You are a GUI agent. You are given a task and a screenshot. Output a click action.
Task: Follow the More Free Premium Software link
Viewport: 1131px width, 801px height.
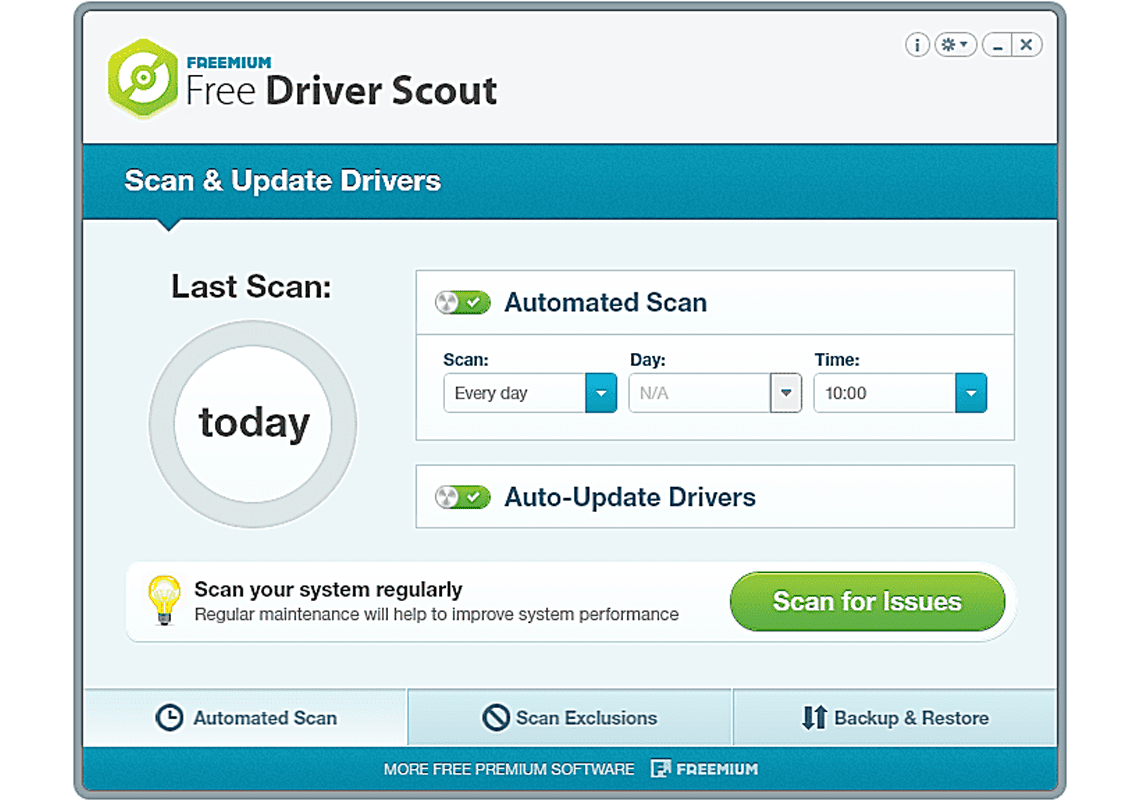509,769
